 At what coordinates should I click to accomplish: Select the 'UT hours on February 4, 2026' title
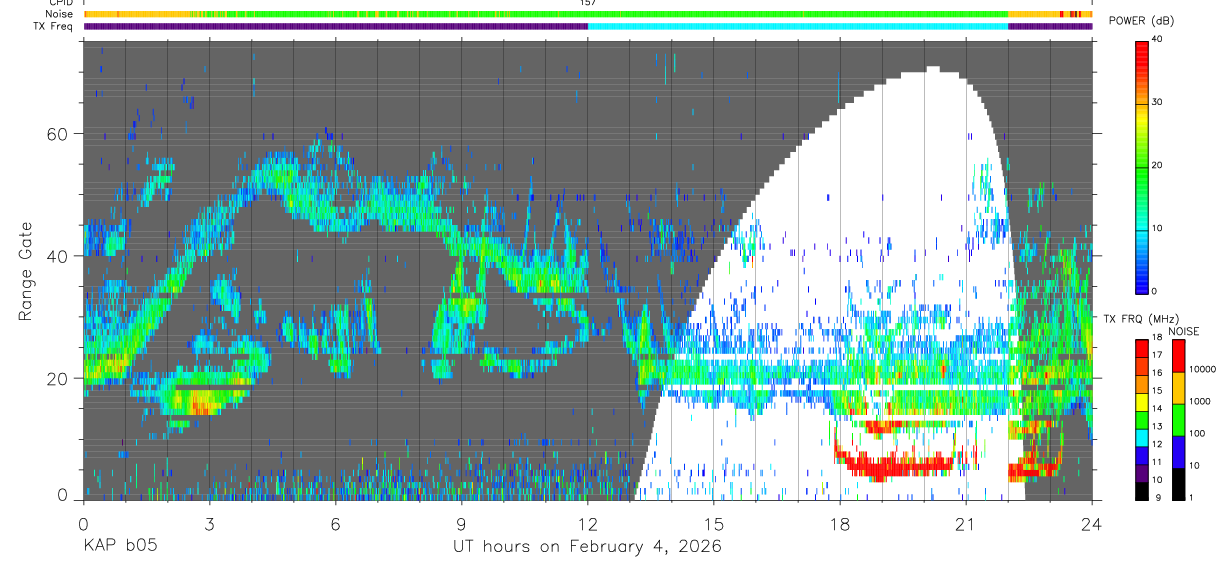(587, 547)
